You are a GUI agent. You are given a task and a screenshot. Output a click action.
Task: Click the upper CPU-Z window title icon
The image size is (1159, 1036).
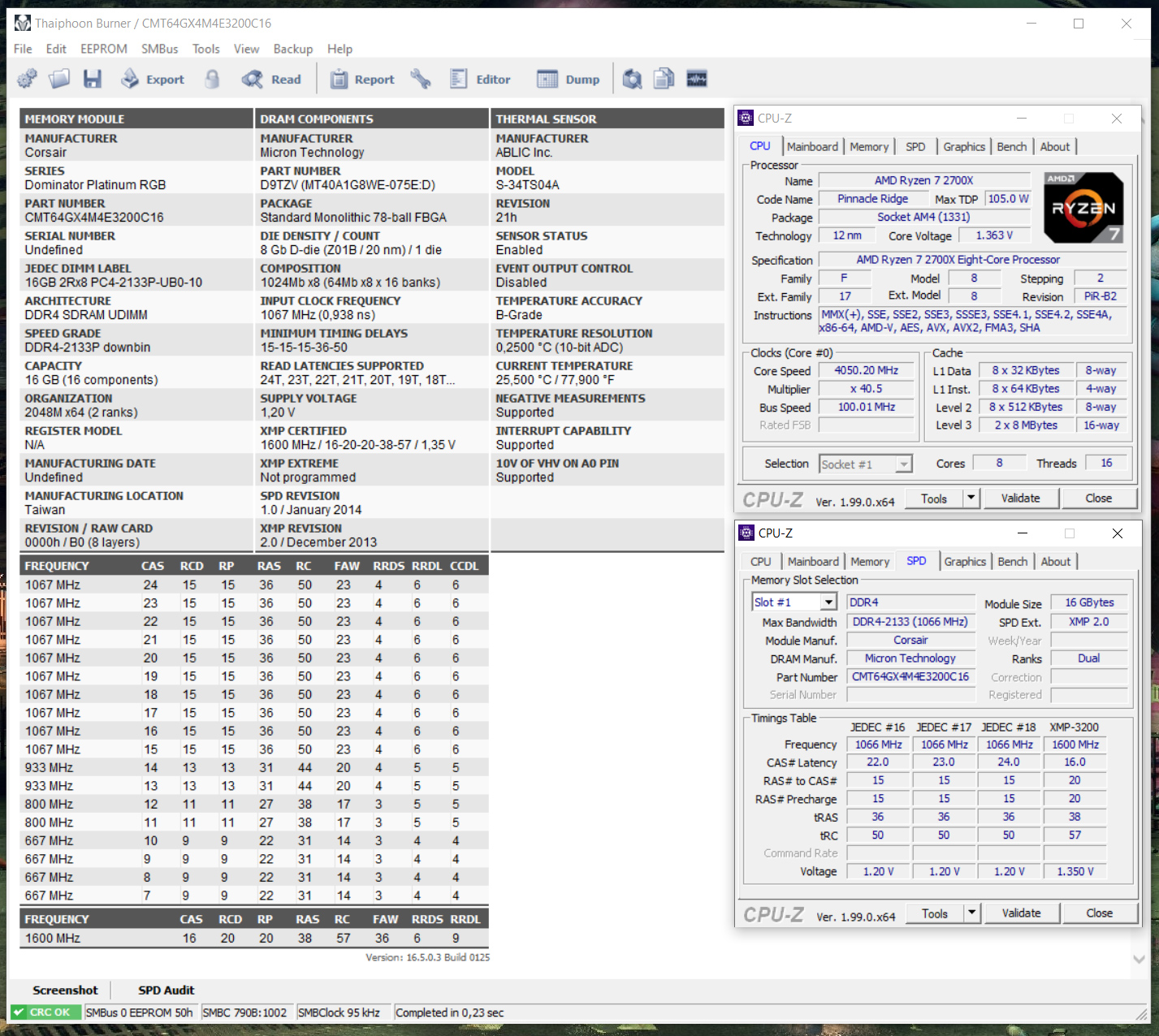[x=746, y=118]
